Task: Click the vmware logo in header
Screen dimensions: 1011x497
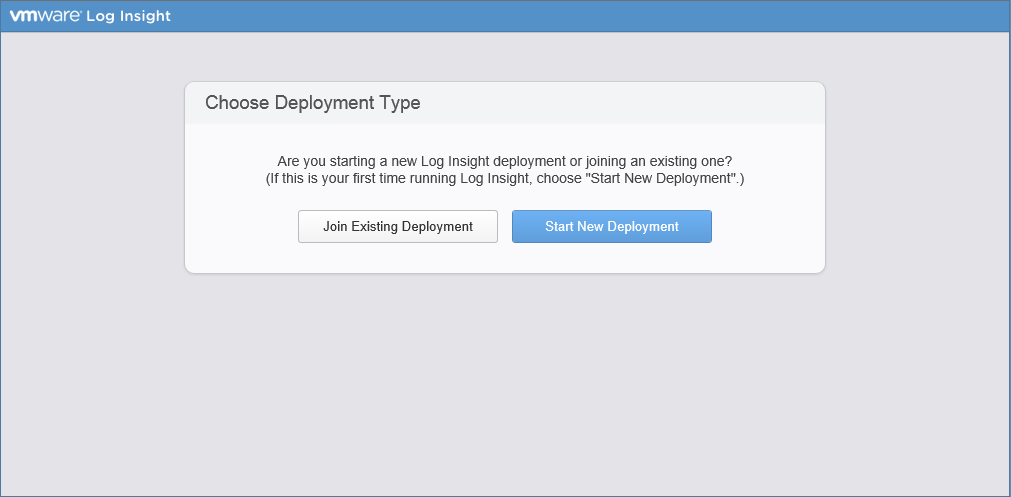Action: point(46,16)
